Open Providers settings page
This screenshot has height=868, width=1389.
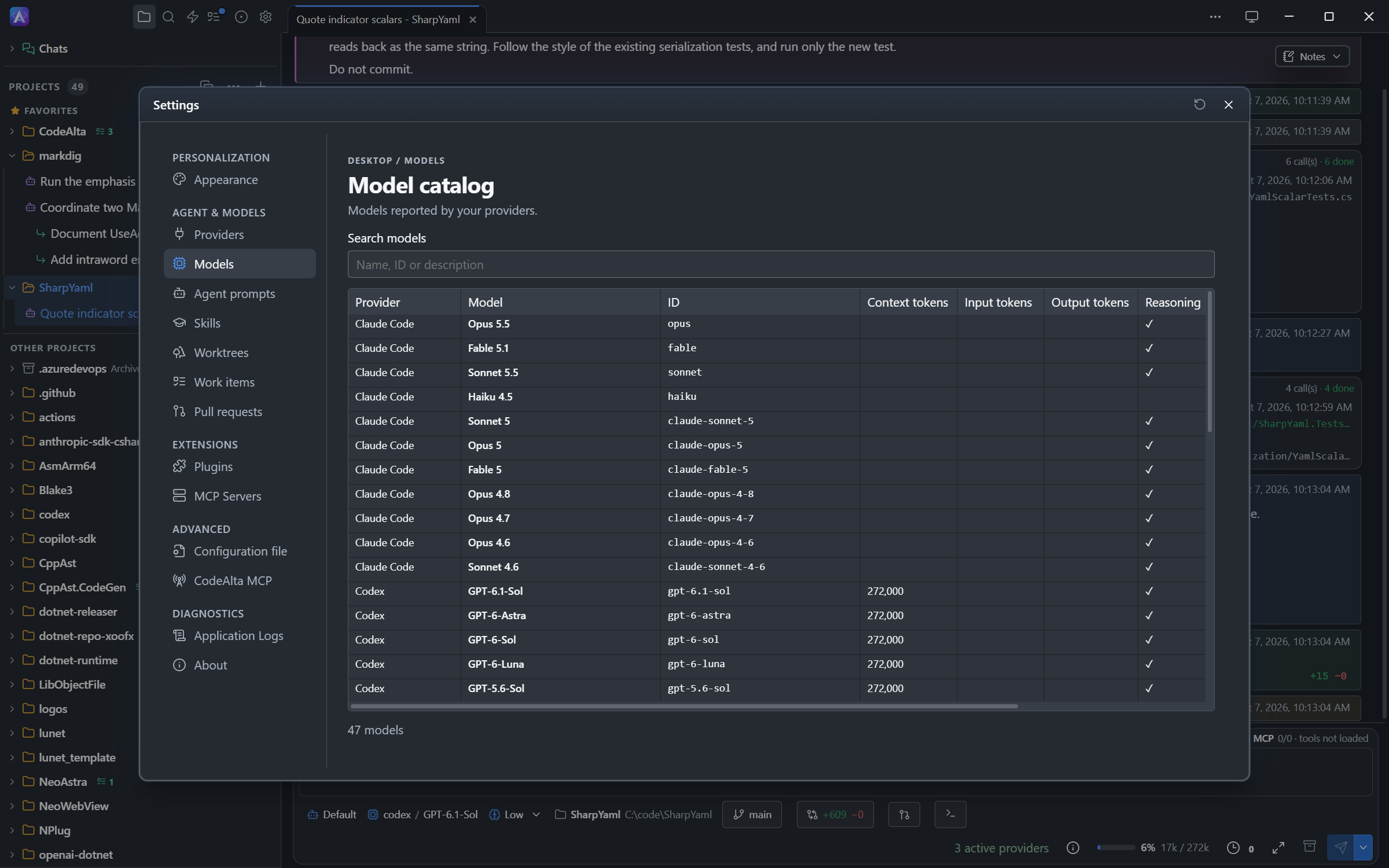[240, 234]
